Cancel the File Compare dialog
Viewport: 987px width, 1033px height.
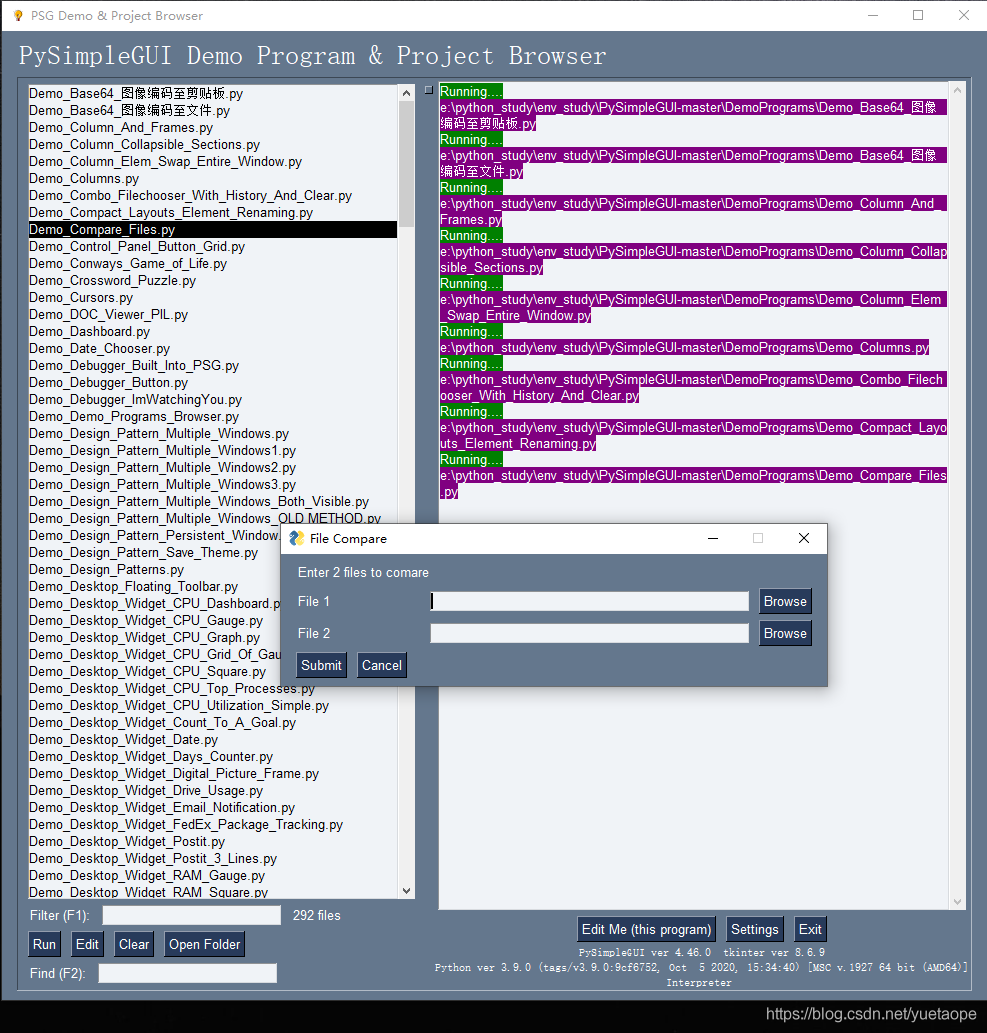[x=381, y=665]
